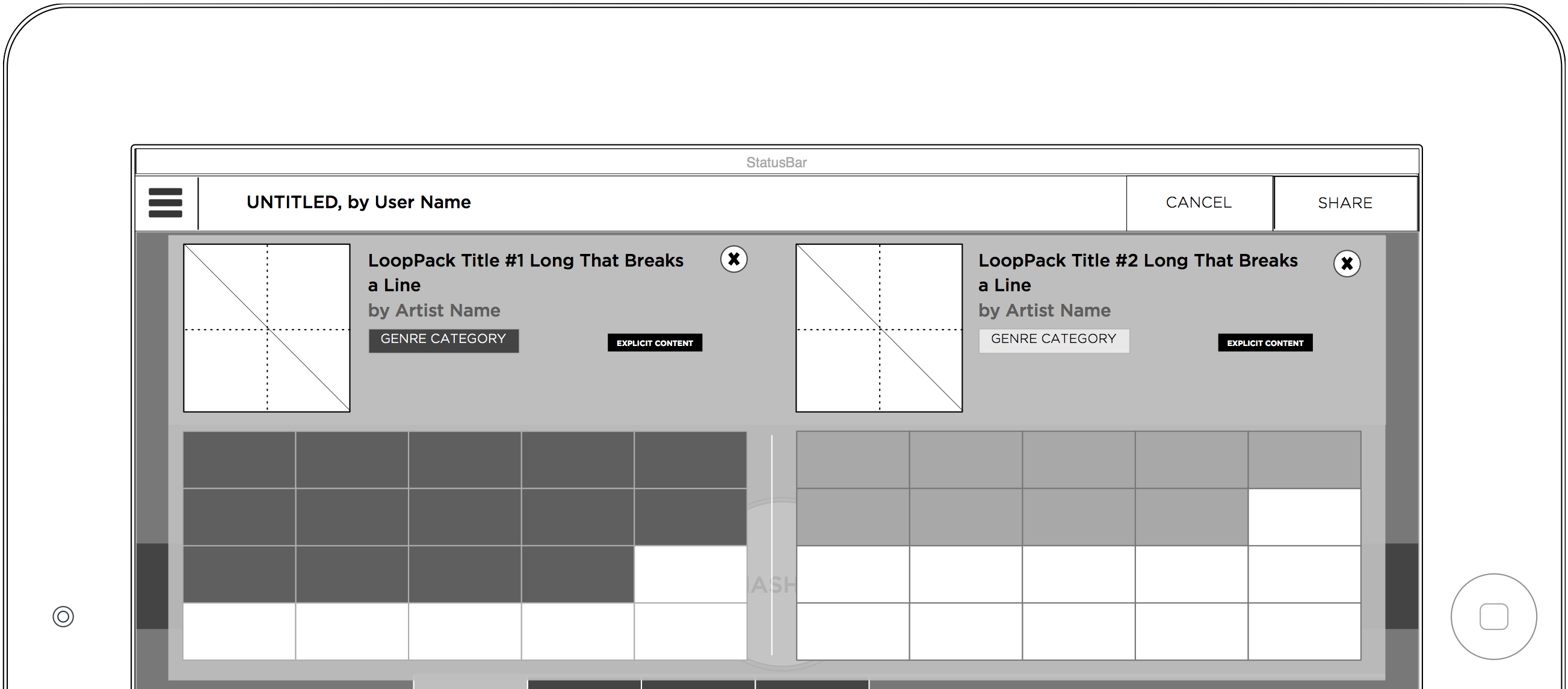Image resolution: width=1568 pixels, height=689 pixels.
Task: Tap white pad in second row of LoopPack #2 grid
Action: pos(1304,517)
